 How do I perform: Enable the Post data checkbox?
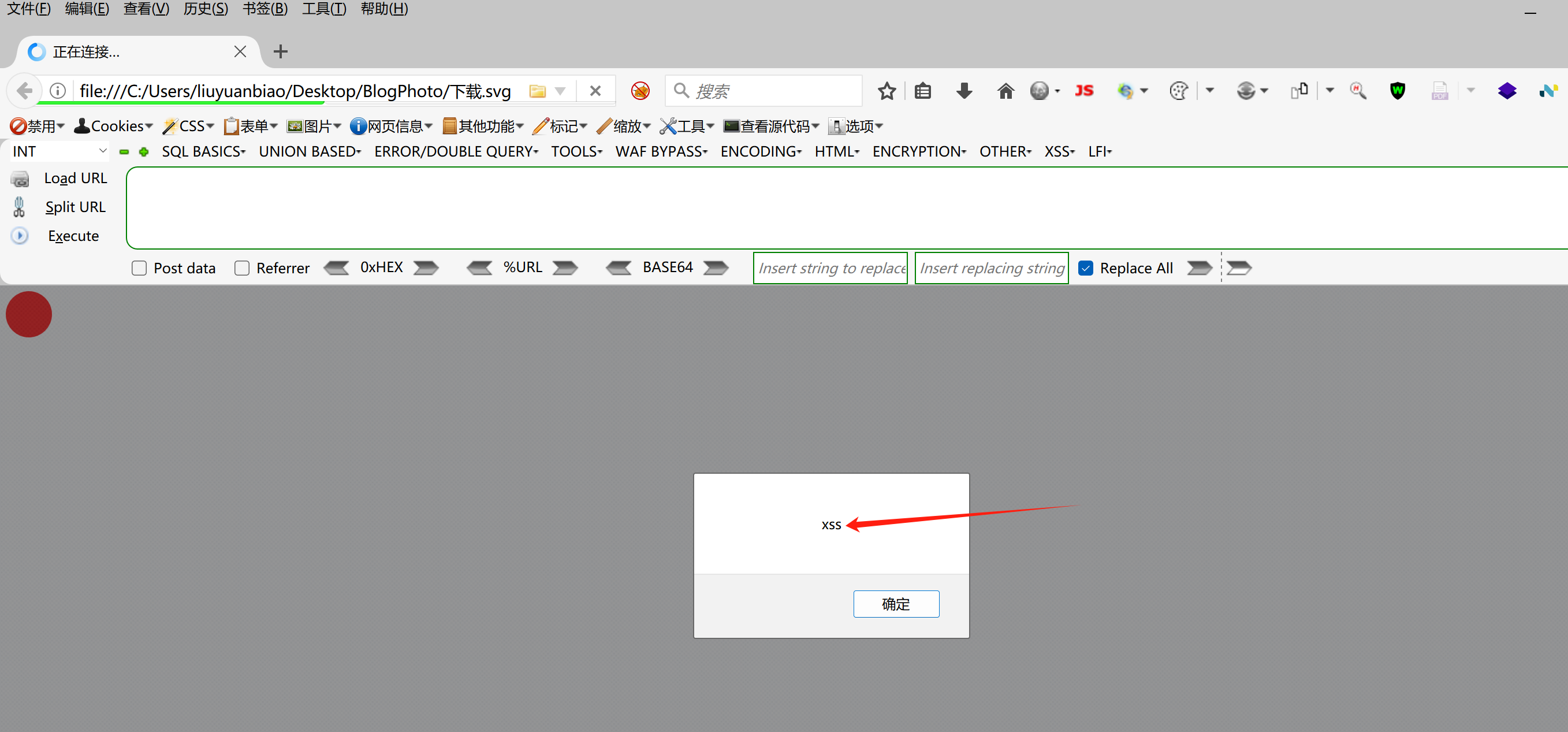[139, 268]
